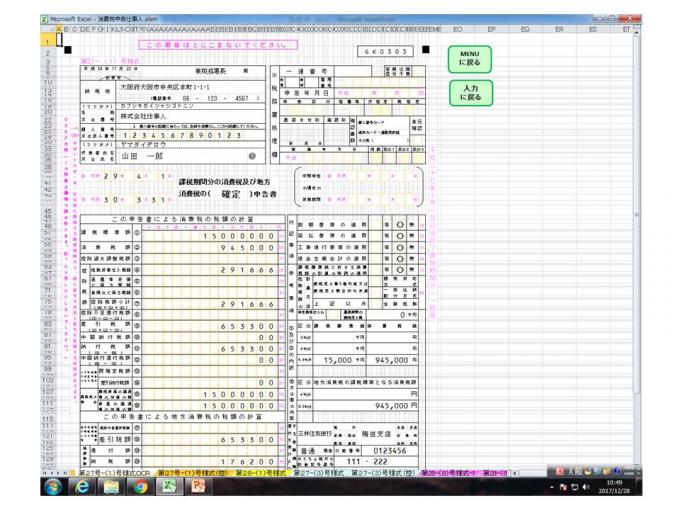This screenshot has width=680, height=510.
Task: Launch Internet Explorer from the taskbar
Action: [x=82, y=487]
